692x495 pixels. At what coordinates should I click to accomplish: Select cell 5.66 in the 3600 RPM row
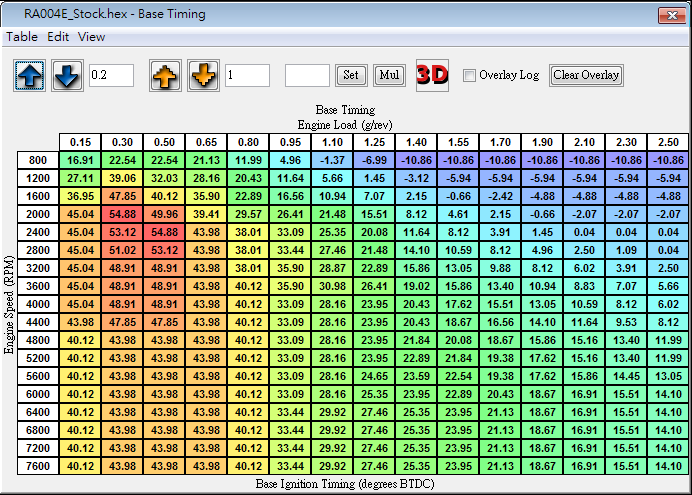pyautogui.click(x=668, y=286)
